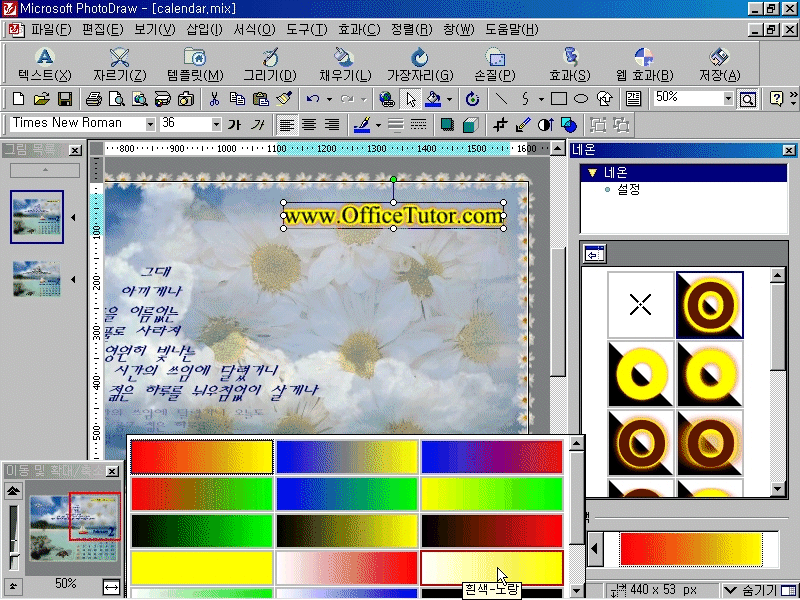Open the 채우기(L) fill tool
The height and width of the screenshot is (600, 800).
click(x=345, y=64)
